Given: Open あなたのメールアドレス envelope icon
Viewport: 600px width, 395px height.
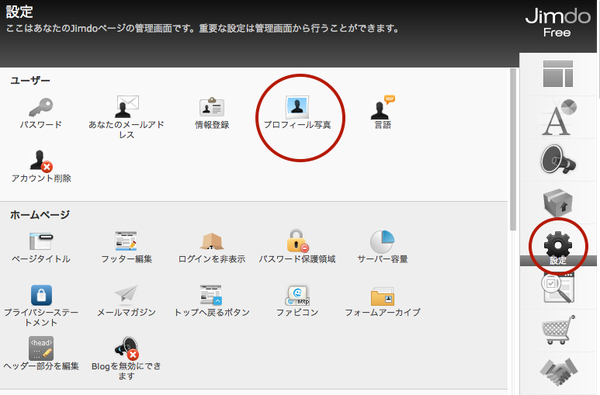Looking at the screenshot, I should 127,107.
